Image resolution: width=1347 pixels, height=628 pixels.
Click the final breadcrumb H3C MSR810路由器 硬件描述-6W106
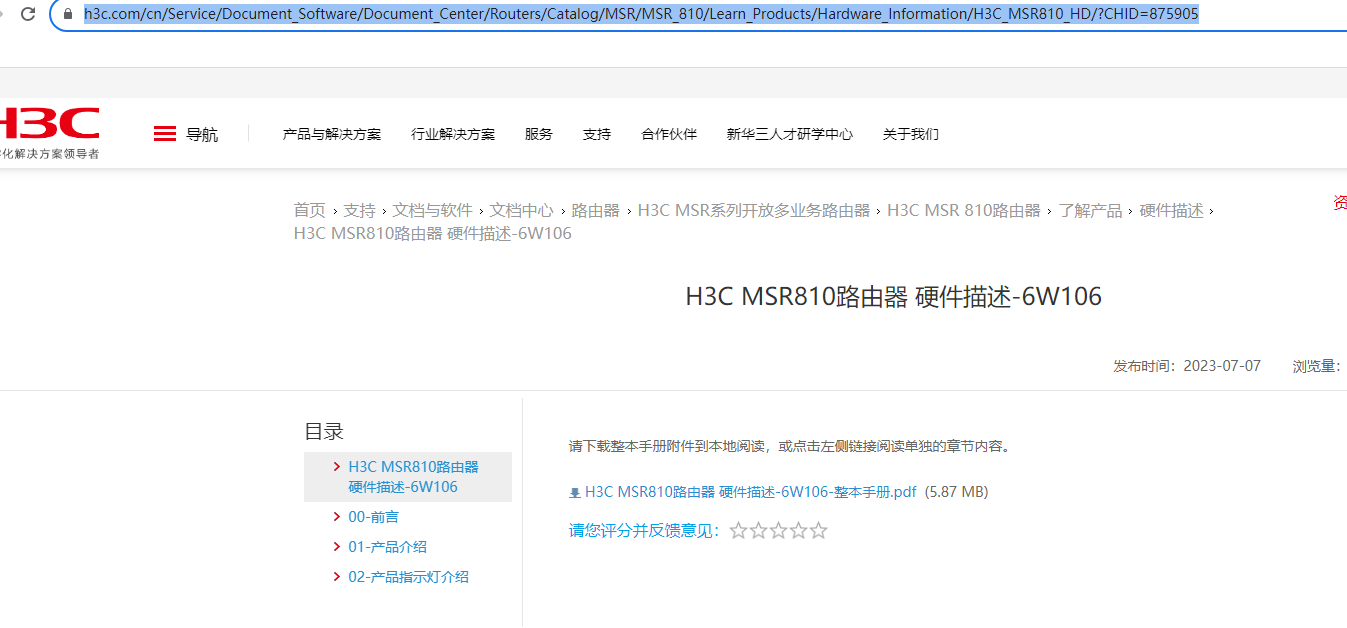pos(432,233)
